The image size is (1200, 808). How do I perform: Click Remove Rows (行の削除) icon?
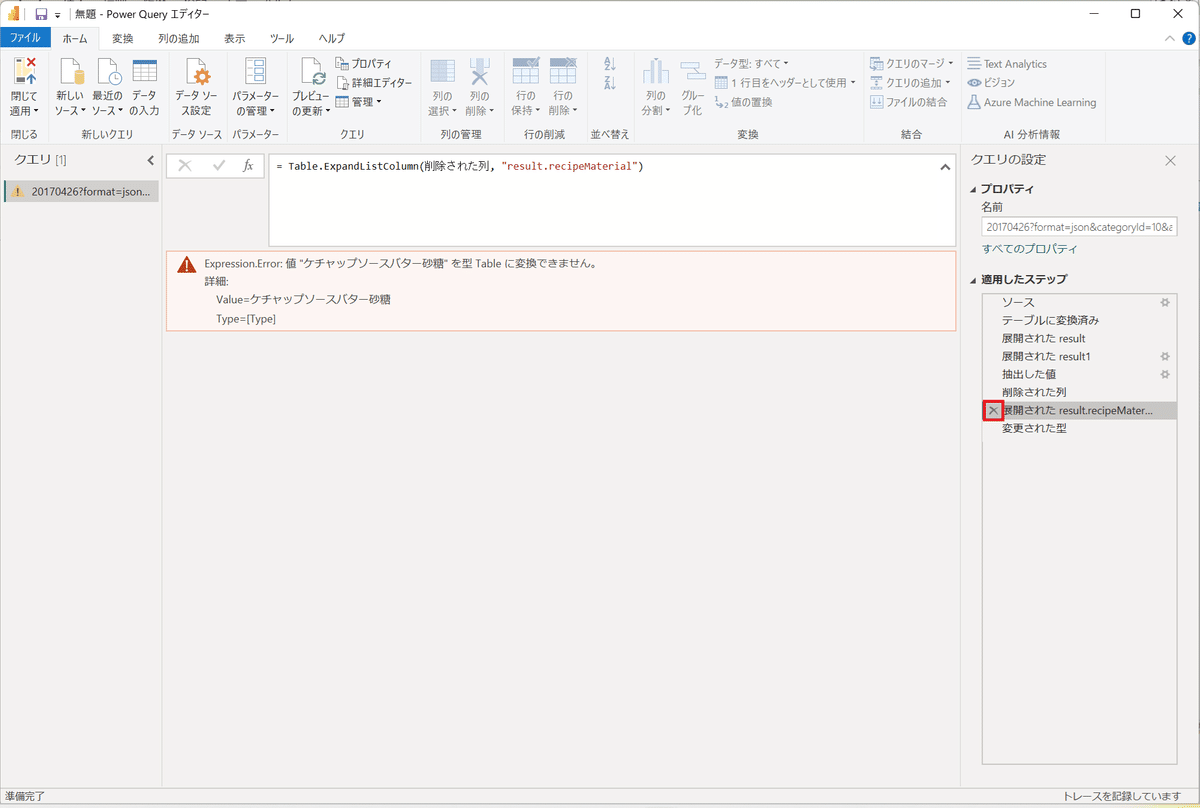pos(563,71)
